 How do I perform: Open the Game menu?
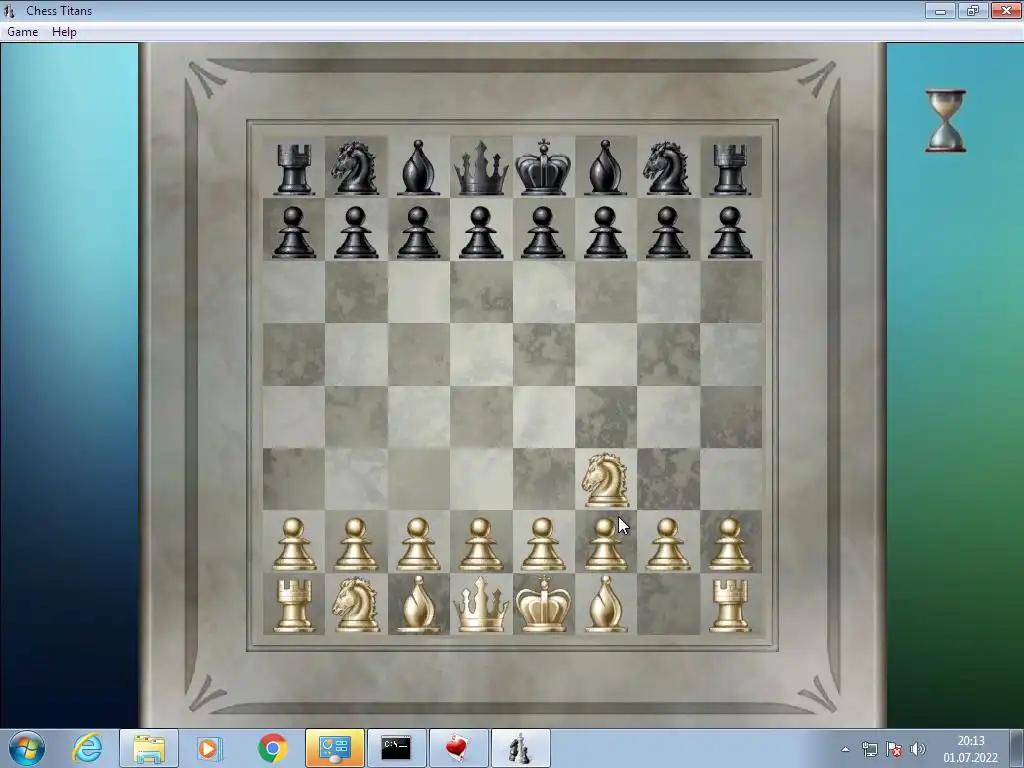pyautogui.click(x=22, y=32)
